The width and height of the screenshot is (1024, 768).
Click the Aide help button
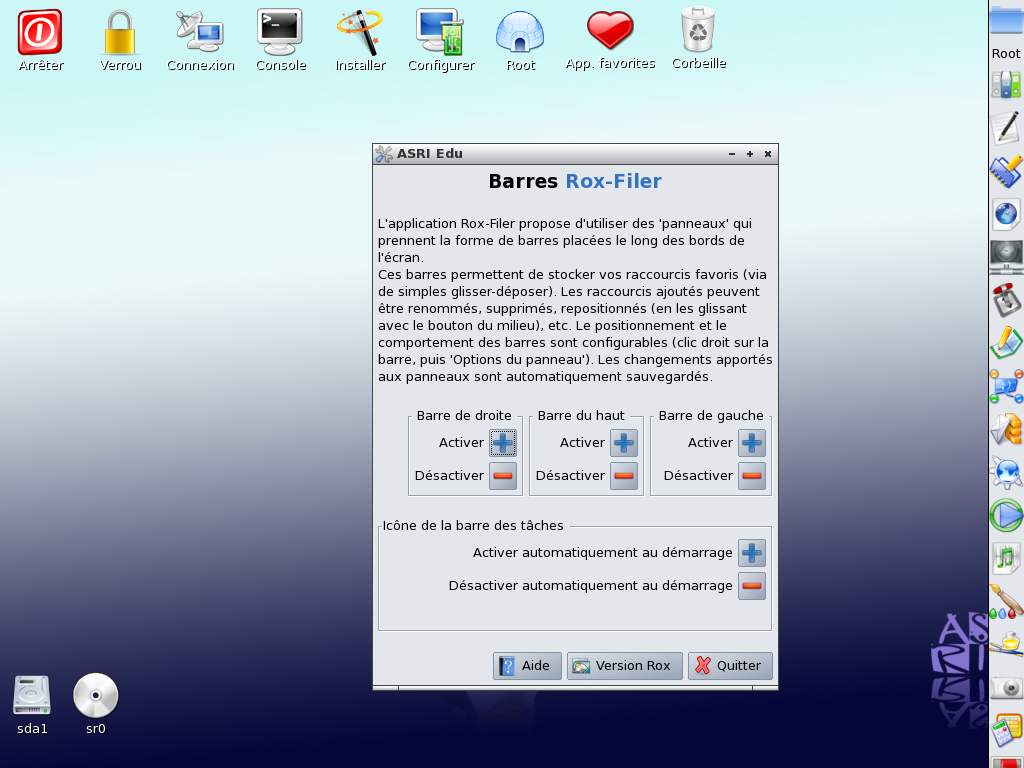click(x=527, y=665)
